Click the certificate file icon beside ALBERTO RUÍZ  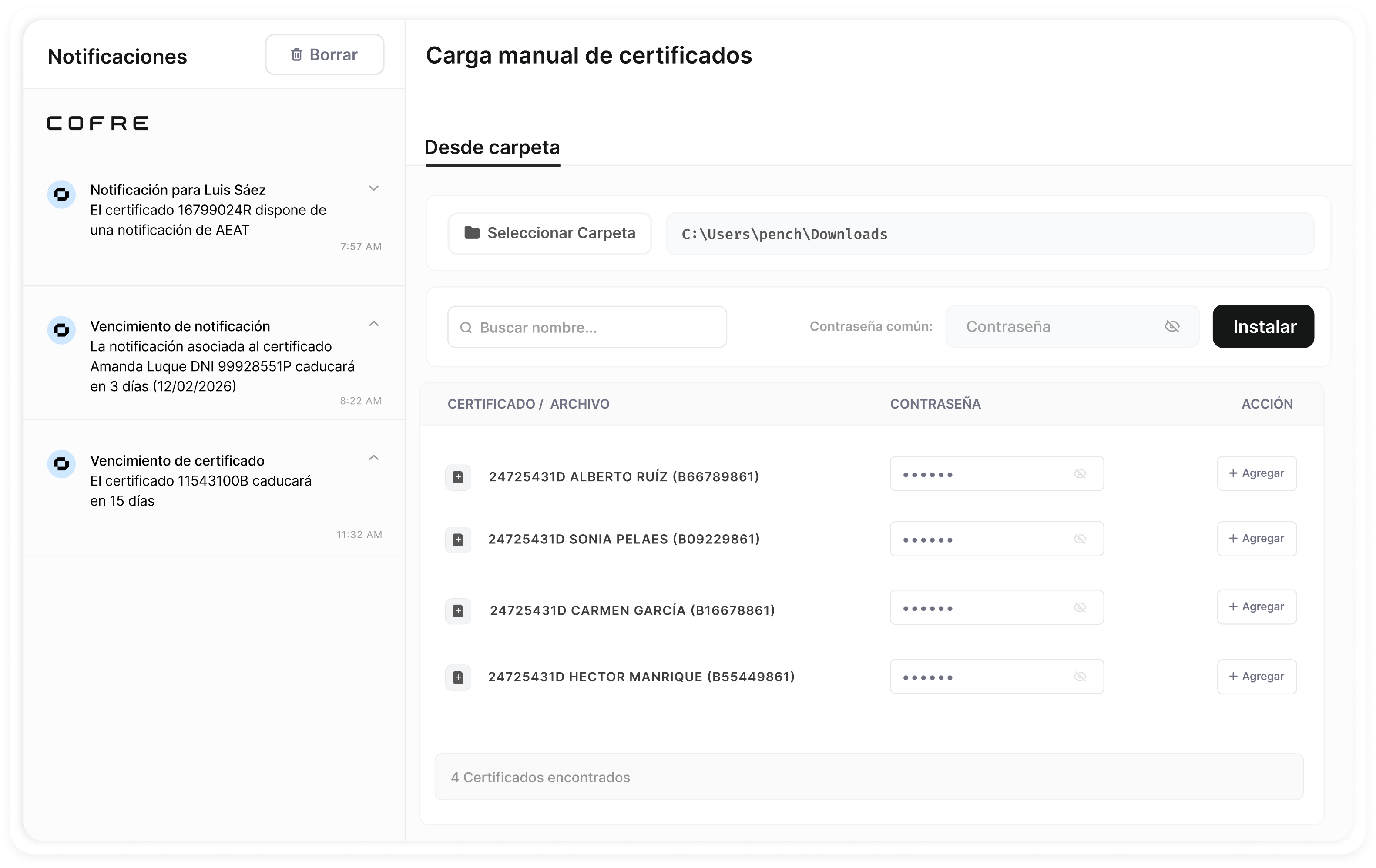pyautogui.click(x=458, y=477)
